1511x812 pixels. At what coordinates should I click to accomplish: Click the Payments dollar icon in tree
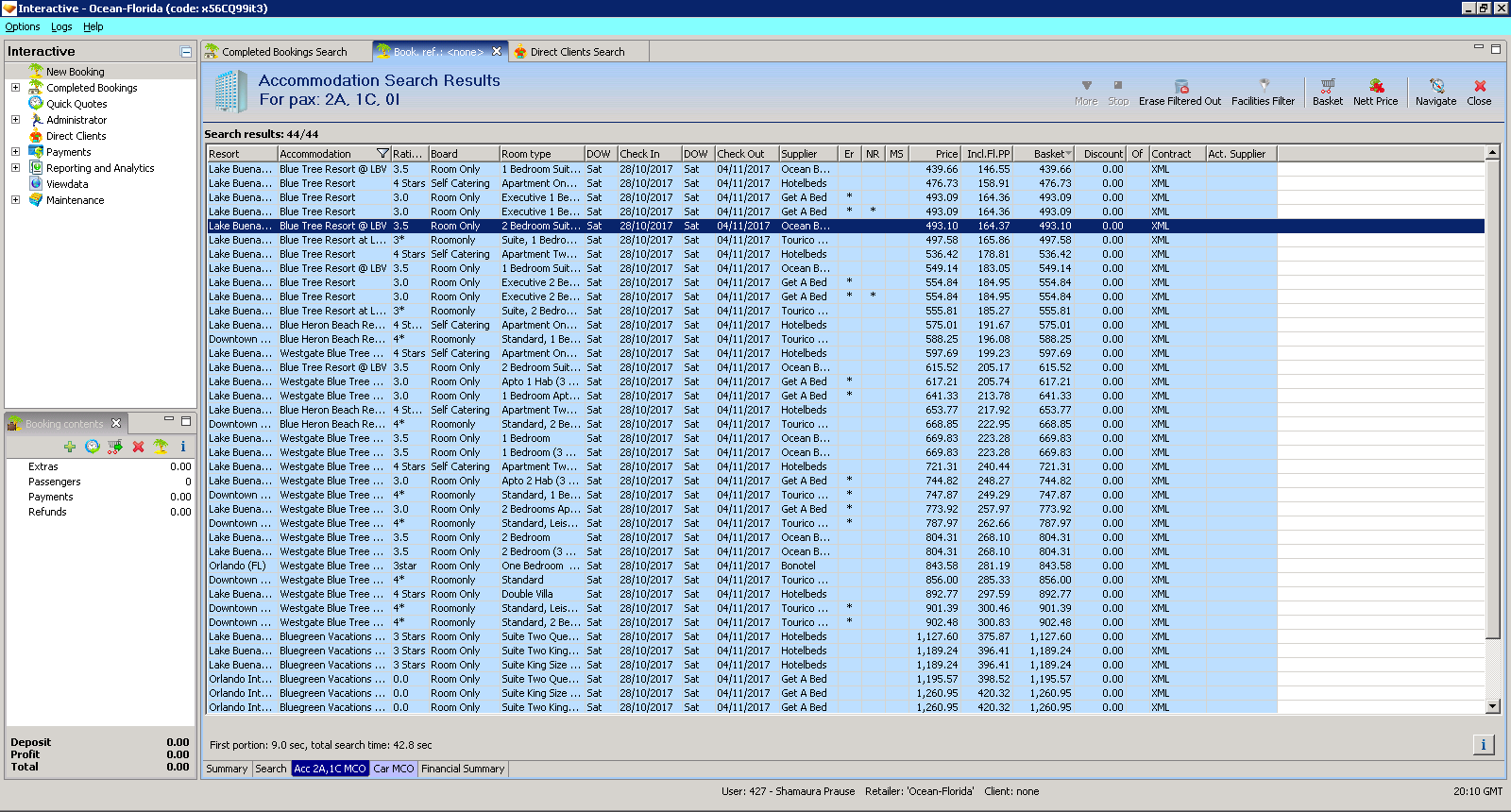pyautogui.click(x=36, y=151)
